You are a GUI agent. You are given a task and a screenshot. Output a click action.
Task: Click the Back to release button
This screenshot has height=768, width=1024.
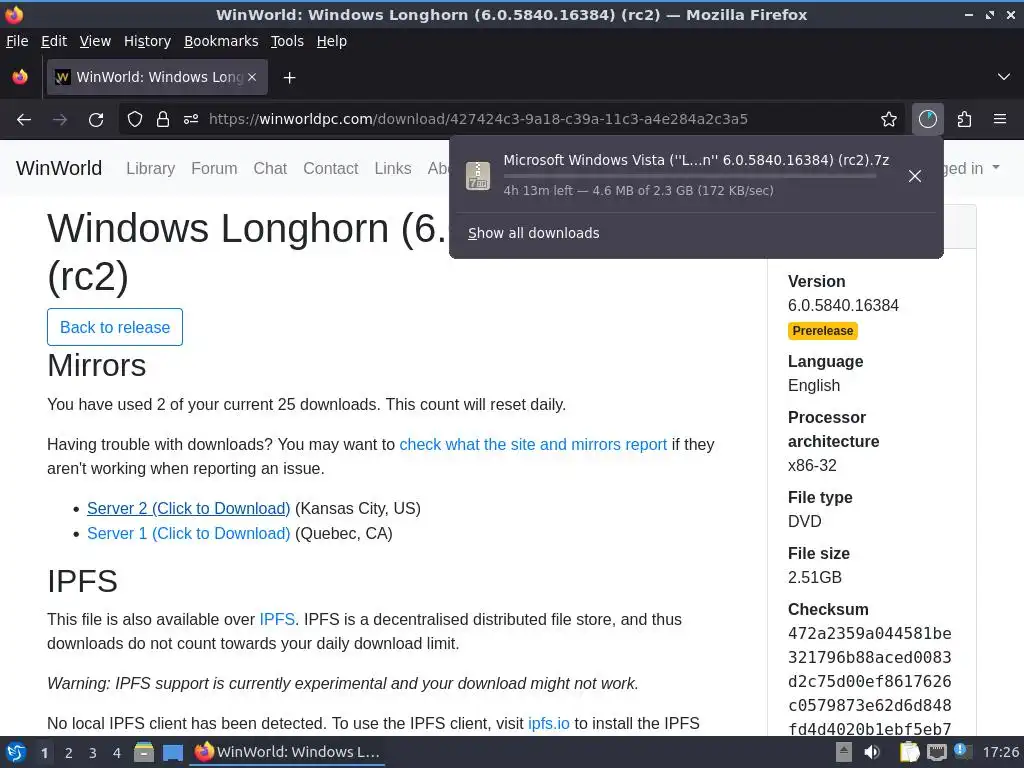pyautogui.click(x=115, y=327)
